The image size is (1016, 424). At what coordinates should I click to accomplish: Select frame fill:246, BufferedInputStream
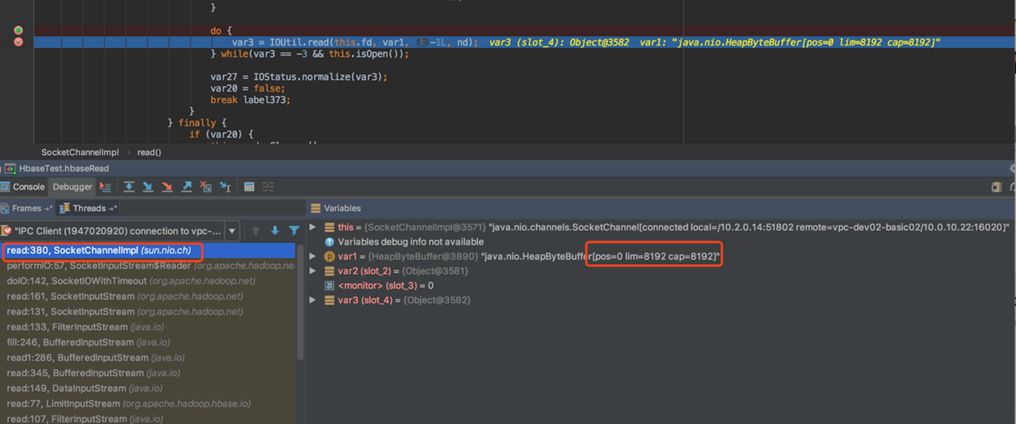tap(148, 342)
